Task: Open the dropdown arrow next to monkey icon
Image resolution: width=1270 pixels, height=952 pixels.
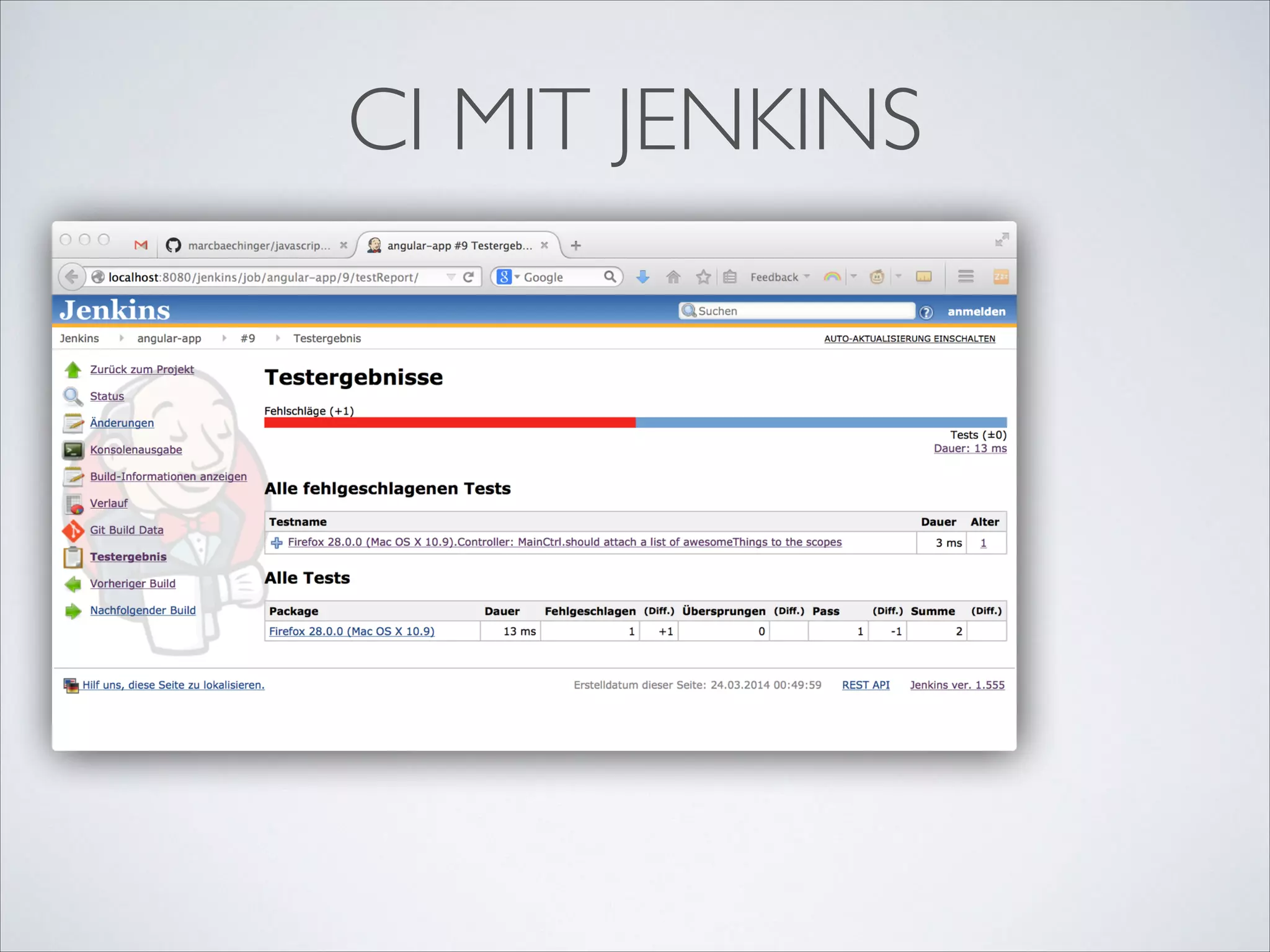Action: point(898,276)
